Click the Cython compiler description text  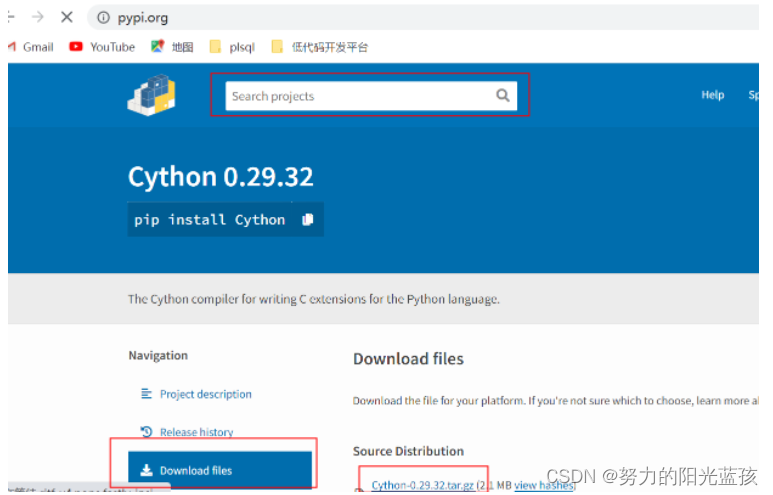pos(314,299)
